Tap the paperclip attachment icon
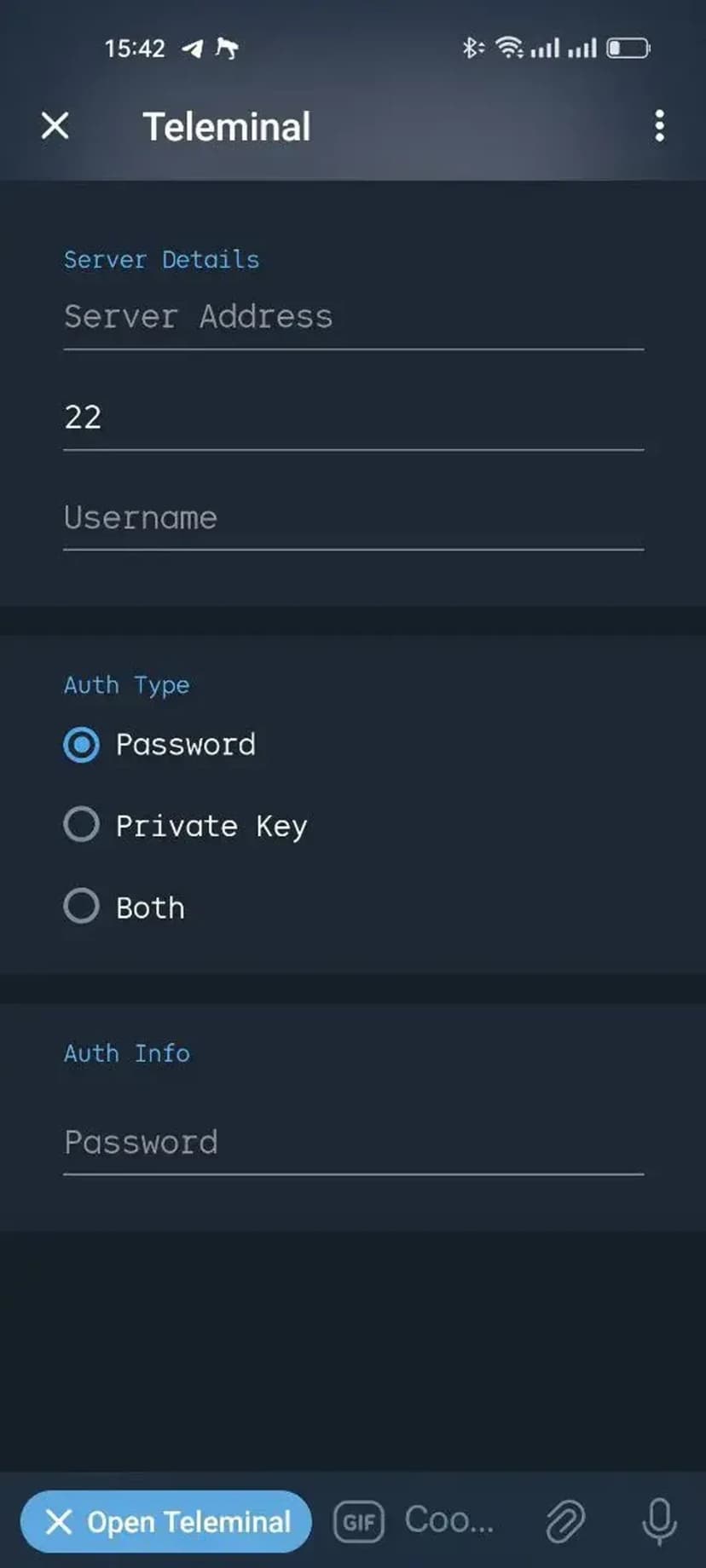 click(564, 1522)
